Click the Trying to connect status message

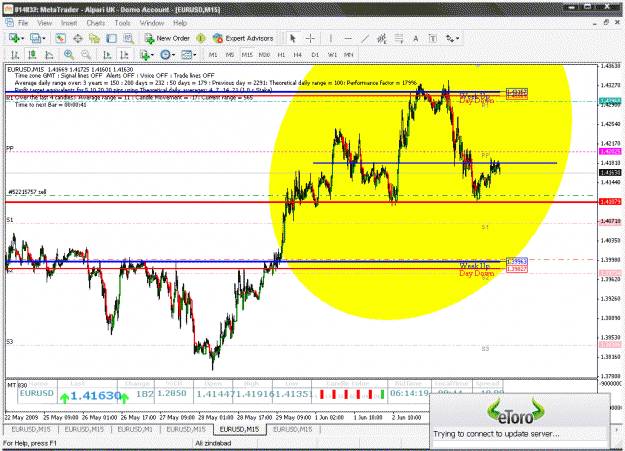point(496,434)
